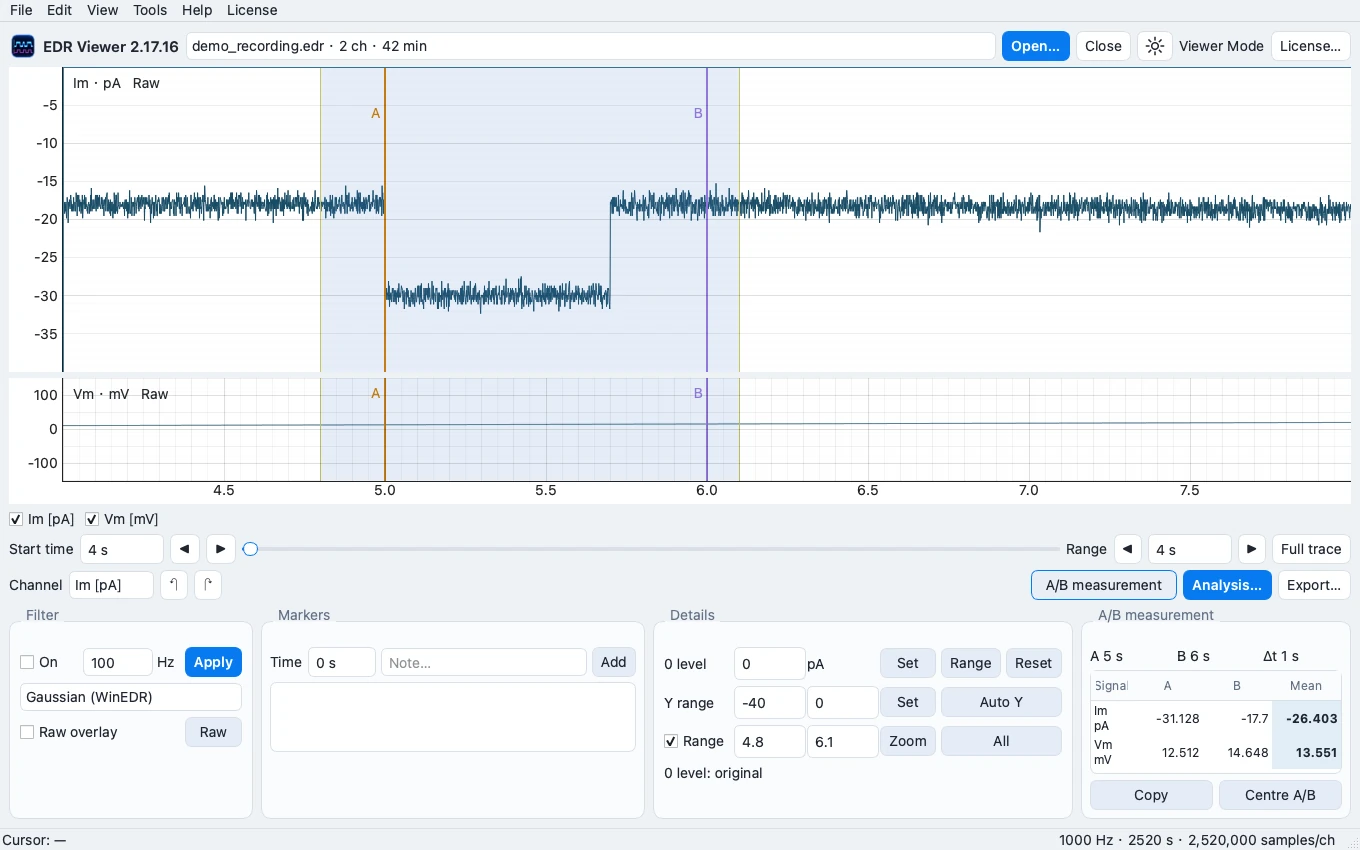Uncheck the Range checkbox in Details

pyautogui.click(x=671, y=741)
